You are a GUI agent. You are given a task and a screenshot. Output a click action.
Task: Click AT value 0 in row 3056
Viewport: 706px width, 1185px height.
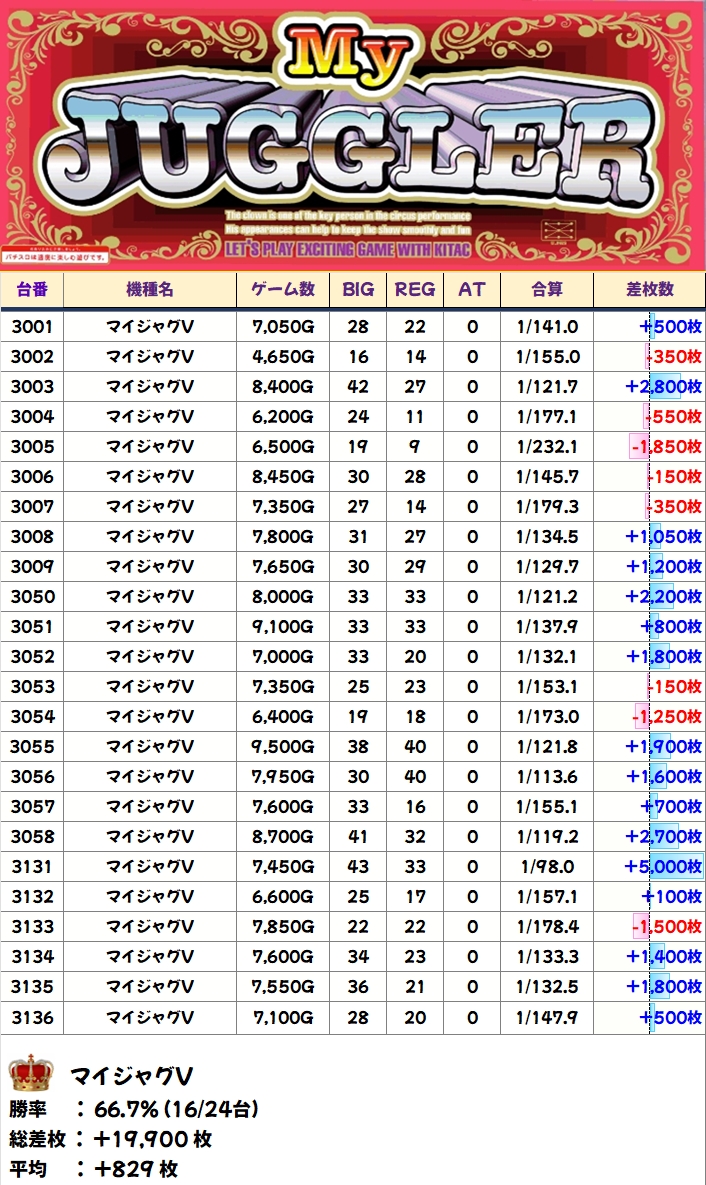(472, 777)
